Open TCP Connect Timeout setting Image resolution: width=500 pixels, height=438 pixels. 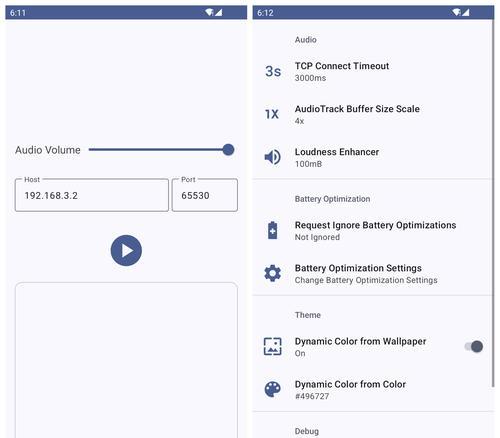[373, 71]
